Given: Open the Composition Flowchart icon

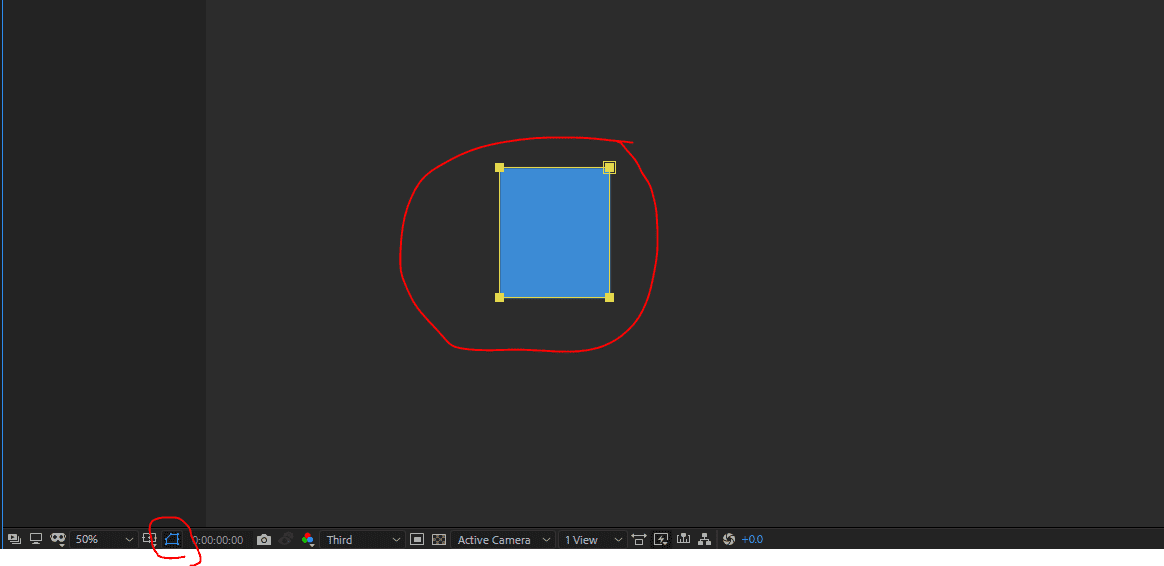Looking at the screenshot, I should (704, 539).
